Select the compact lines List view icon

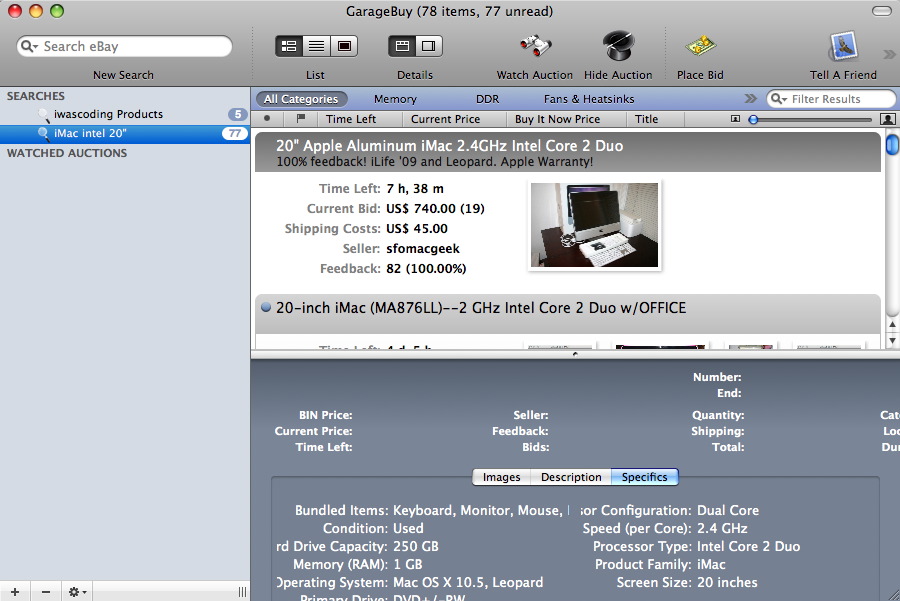[x=316, y=46]
